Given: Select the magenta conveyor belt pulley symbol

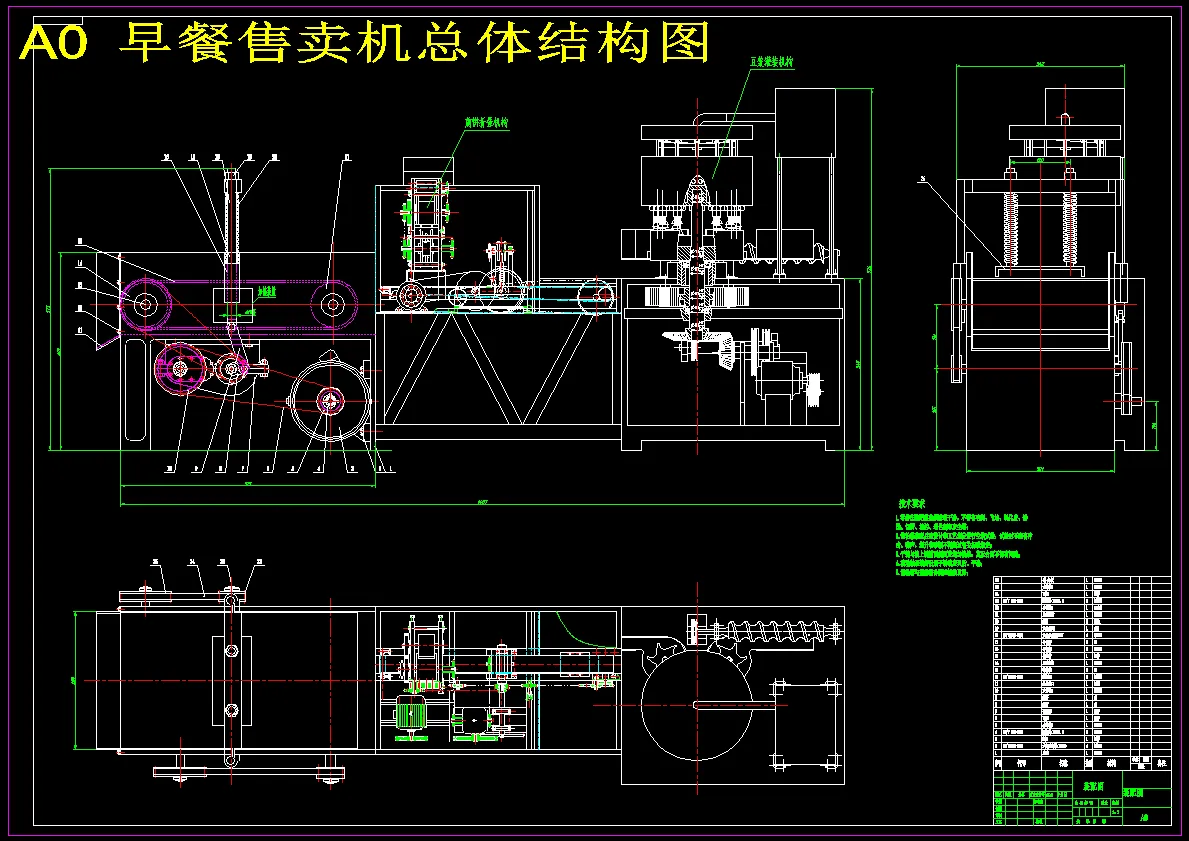Looking at the screenshot, I should click(x=146, y=305).
